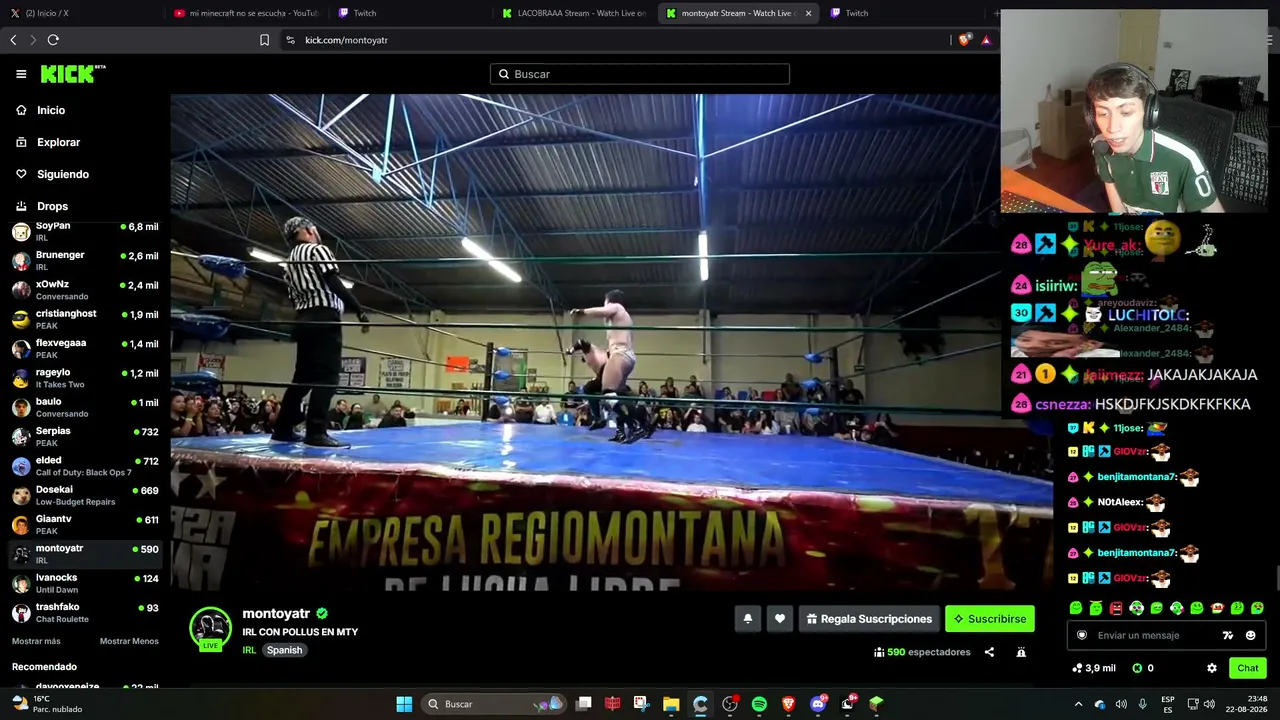Click Mostrar Menos in sidebar
The height and width of the screenshot is (720, 1280).
coord(129,641)
